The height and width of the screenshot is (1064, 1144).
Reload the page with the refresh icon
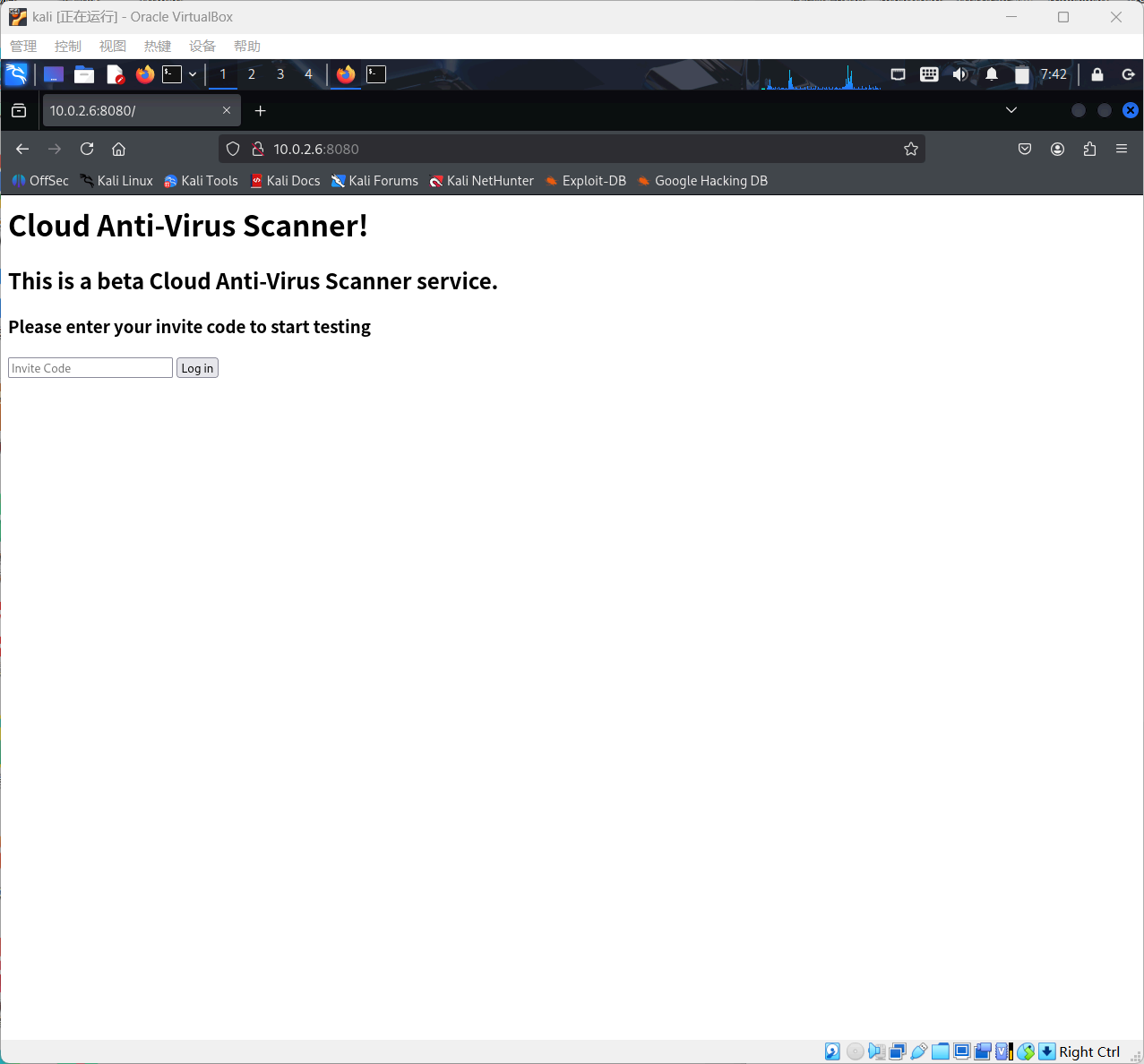[87, 149]
